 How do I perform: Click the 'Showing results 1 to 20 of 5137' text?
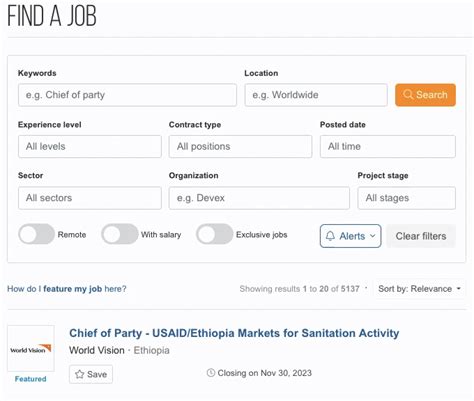click(x=299, y=289)
